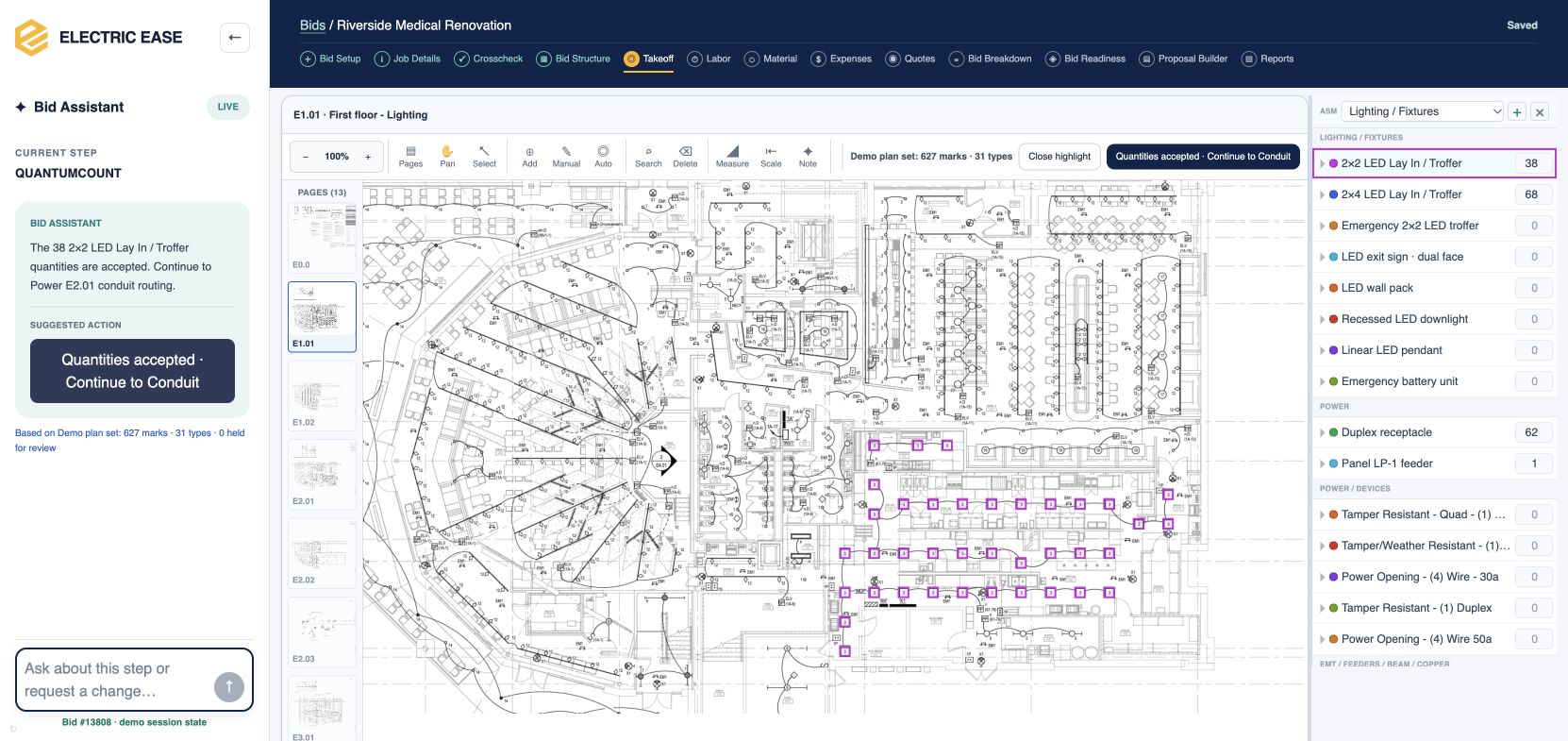Switch to the Labor tab
Screen dimensions: 1568x741
(709, 59)
